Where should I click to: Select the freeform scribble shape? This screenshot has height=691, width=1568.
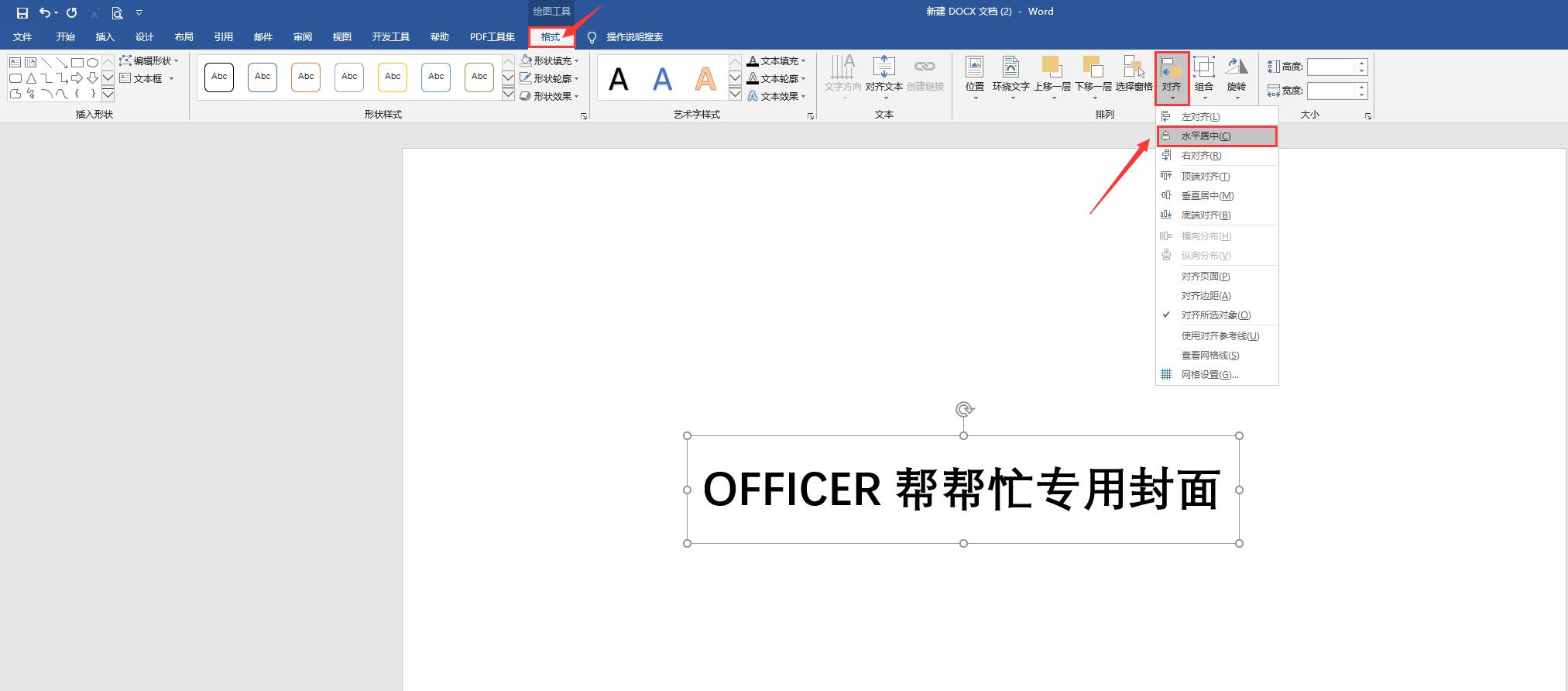pos(31,94)
